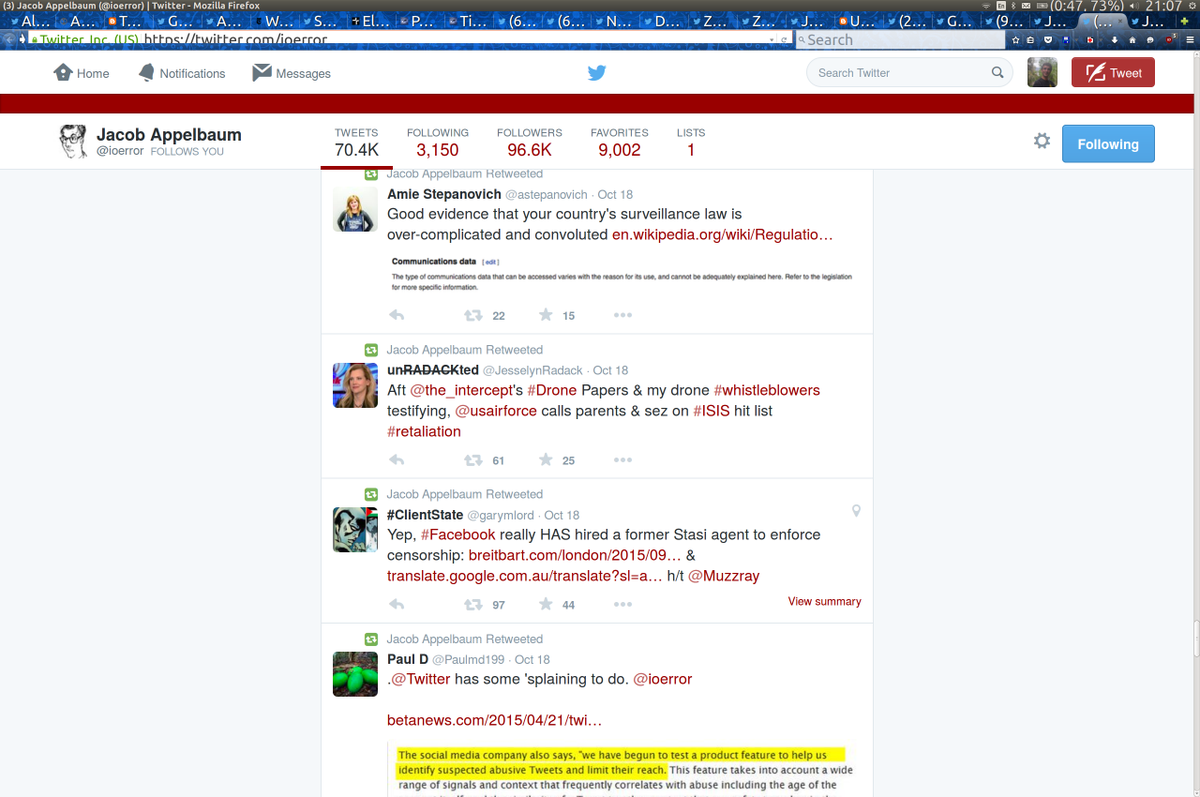Screen dimensions: 1200x797
Task: Open the mail indicator in system tray
Action: point(1026,6)
